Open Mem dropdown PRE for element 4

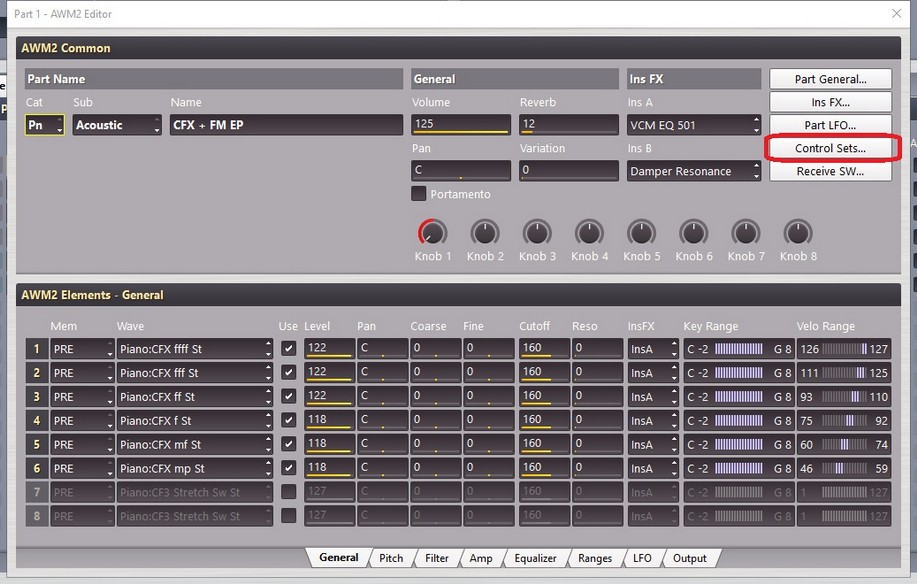82,421
